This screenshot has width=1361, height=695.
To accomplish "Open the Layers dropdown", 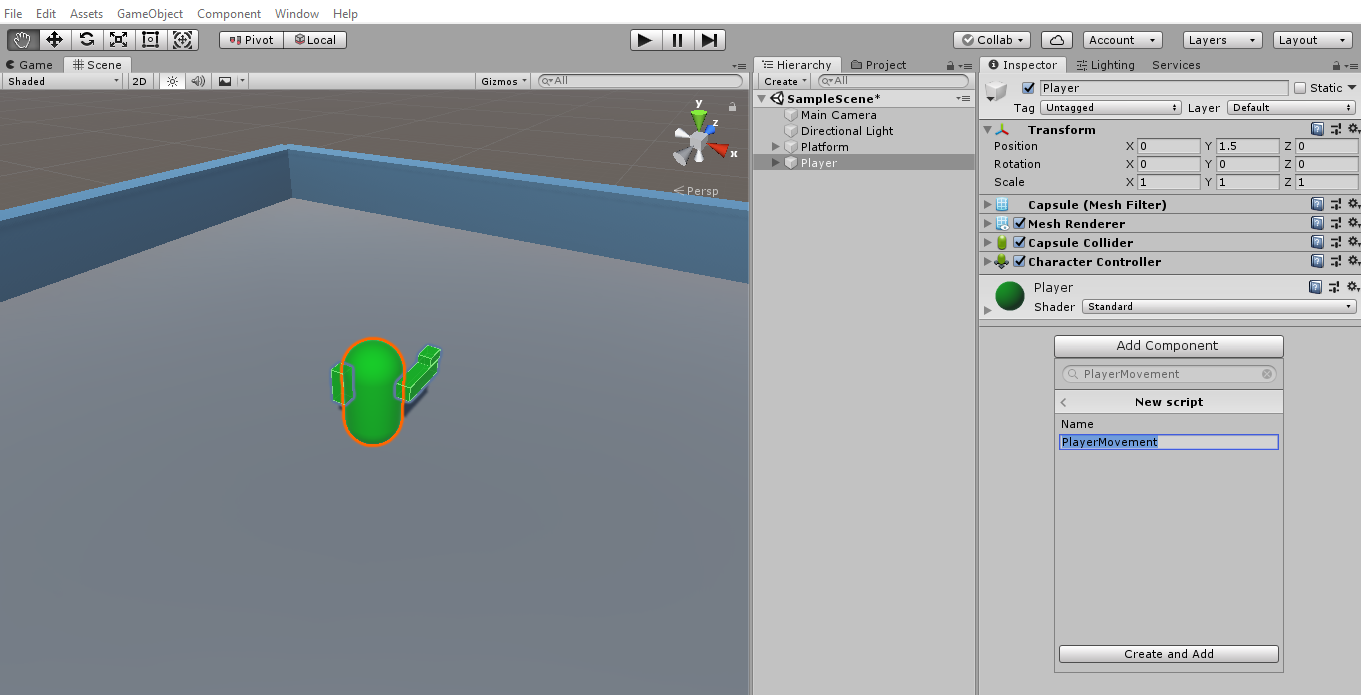I will coord(1221,39).
